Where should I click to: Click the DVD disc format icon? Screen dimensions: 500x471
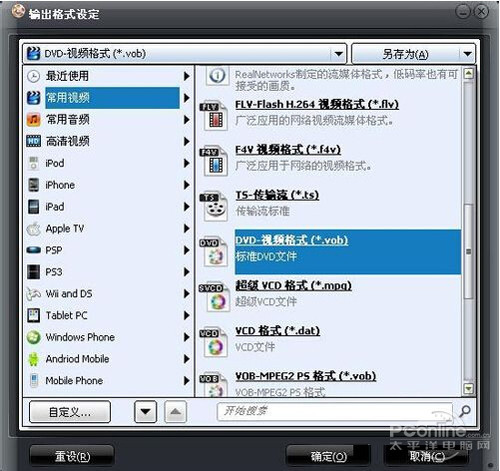coord(214,252)
